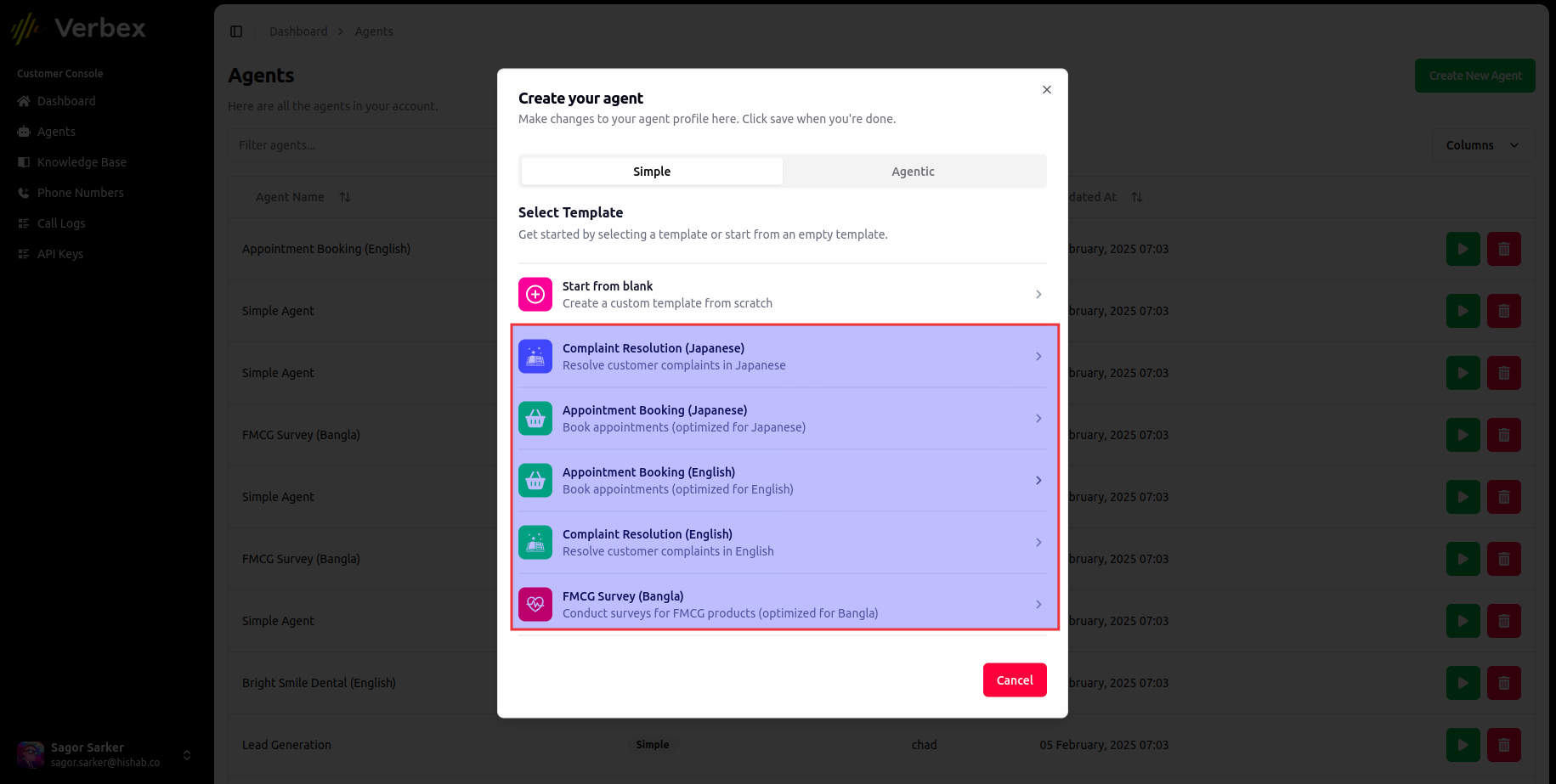This screenshot has height=784, width=1556.
Task: Toggle the sidebar collapse icon near breadcrumb
Action: (x=236, y=31)
